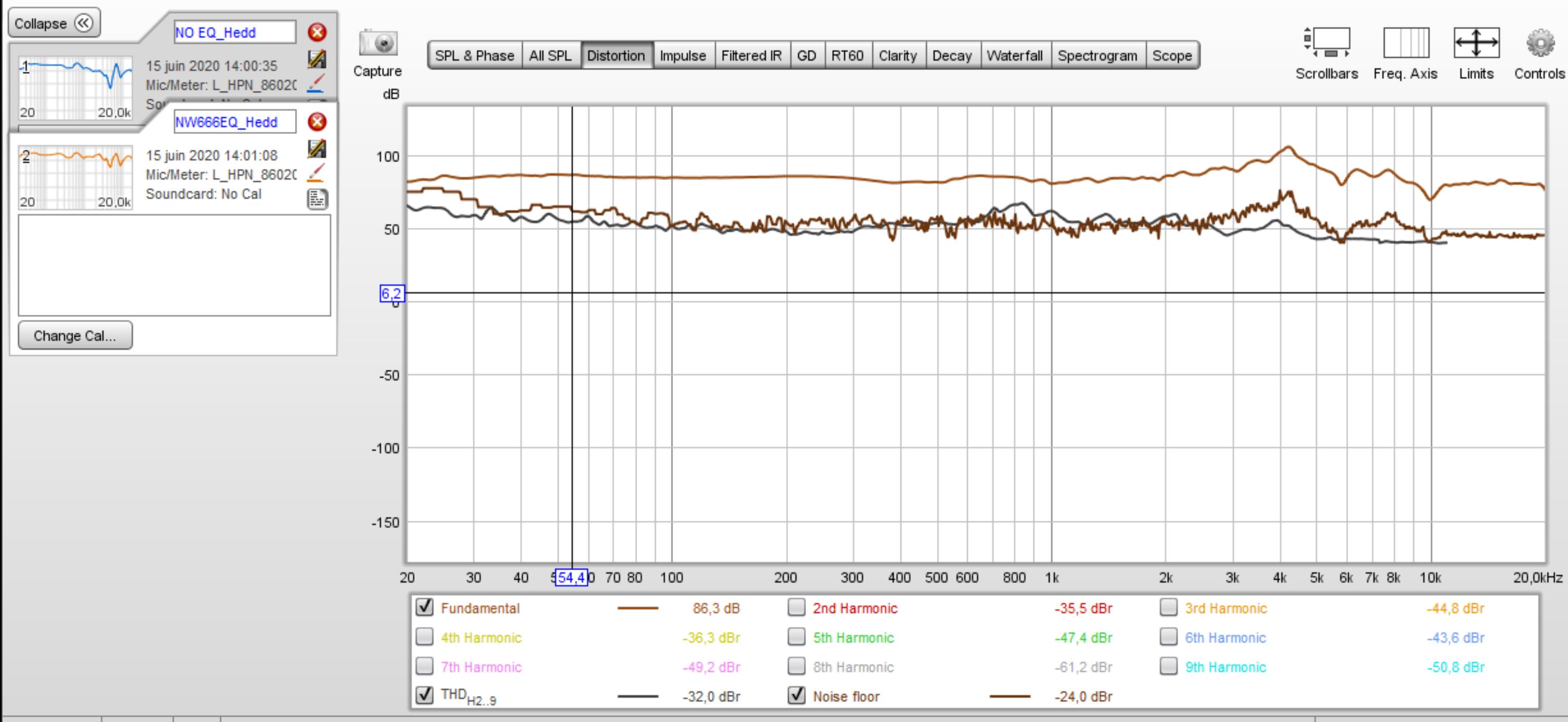This screenshot has width=1568, height=722.
Task: Click the THD line colour sample
Action: tap(637, 696)
